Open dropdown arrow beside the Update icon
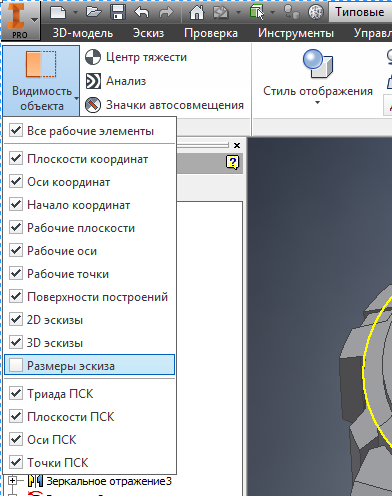The height and width of the screenshot is (496, 392). tap(238, 13)
